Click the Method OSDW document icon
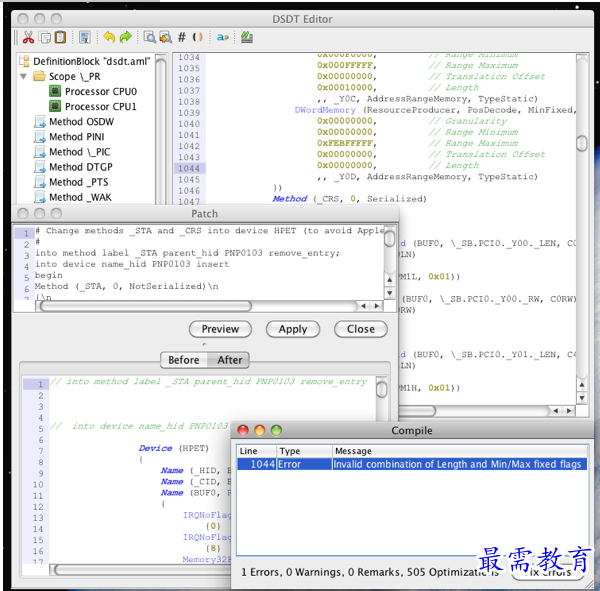Viewport: 600px width, 591px height. click(40, 122)
